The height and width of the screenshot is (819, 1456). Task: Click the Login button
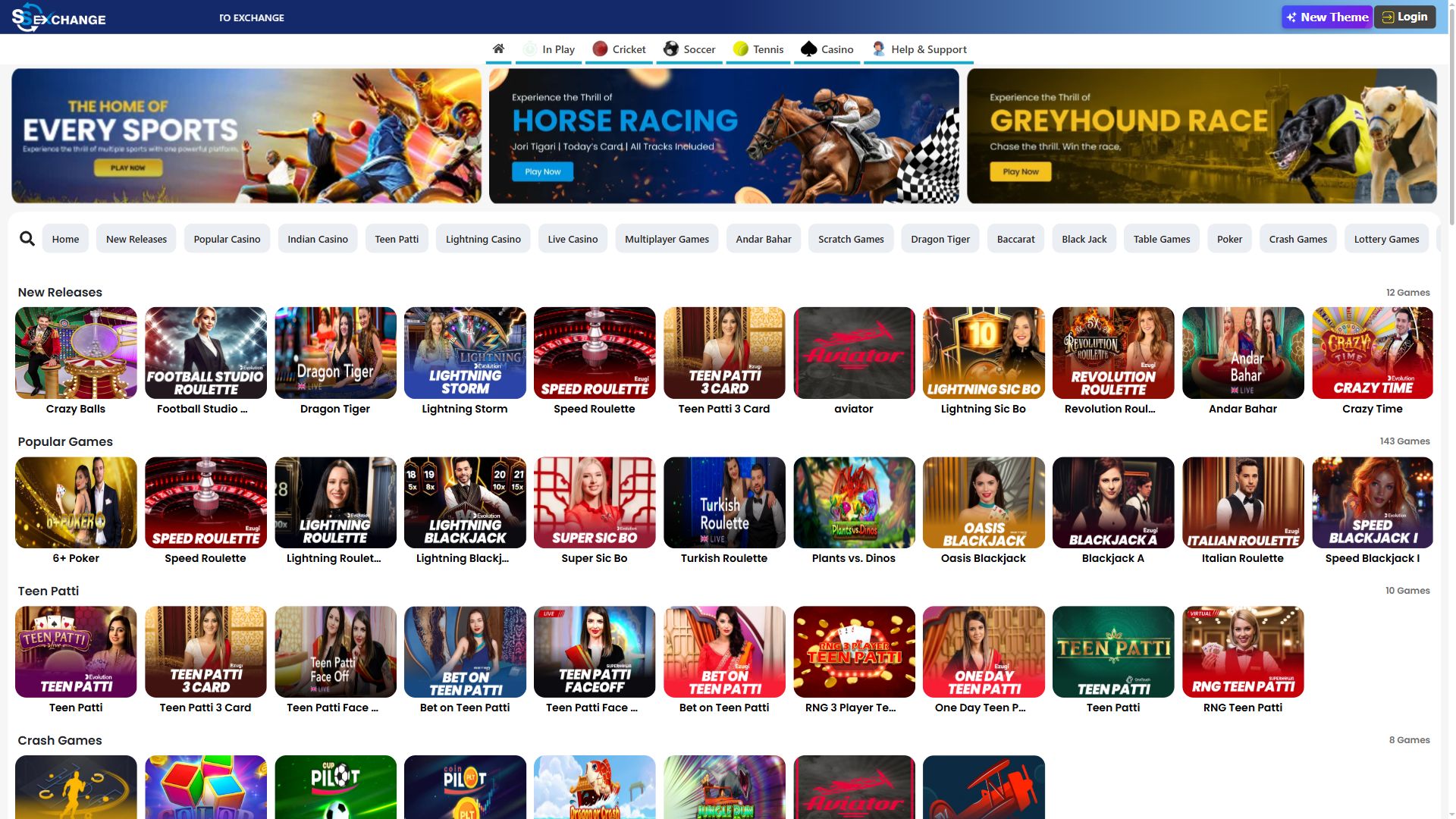[x=1404, y=17]
